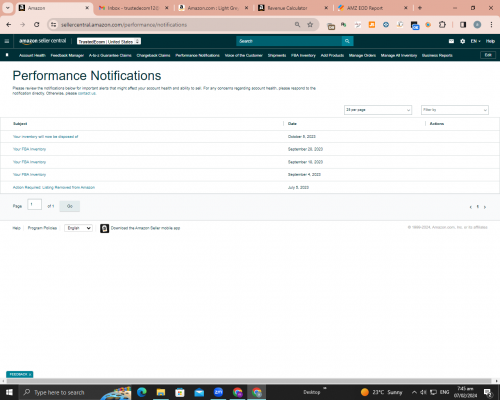Open 'Action Required: Listing Removed from Amazon' notification
The image size is (500, 400).
[54, 187]
